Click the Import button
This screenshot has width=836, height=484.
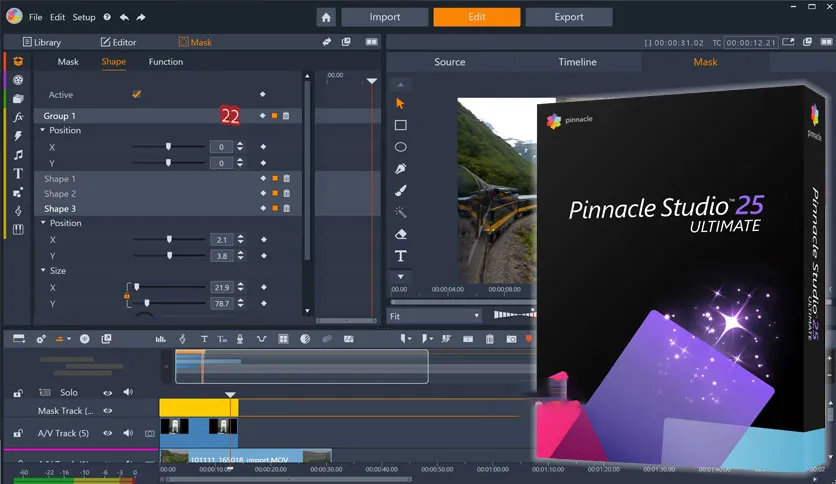pos(384,17)
